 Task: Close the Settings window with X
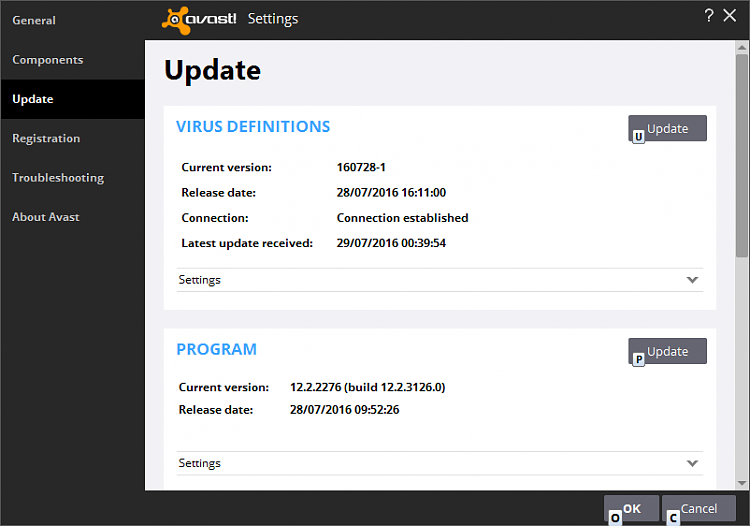coord(729,15)
